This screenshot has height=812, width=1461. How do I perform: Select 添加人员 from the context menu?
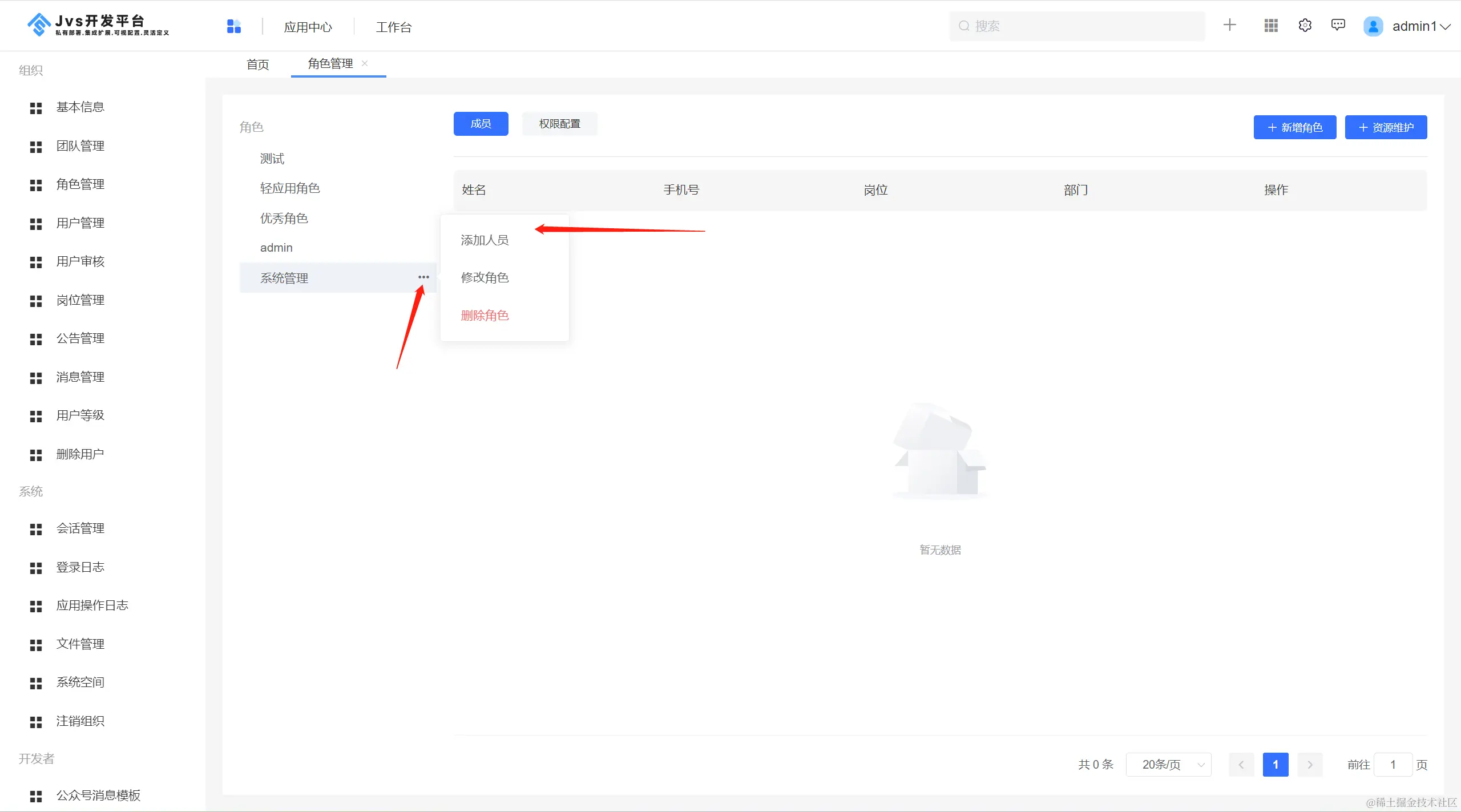[485, 240]
